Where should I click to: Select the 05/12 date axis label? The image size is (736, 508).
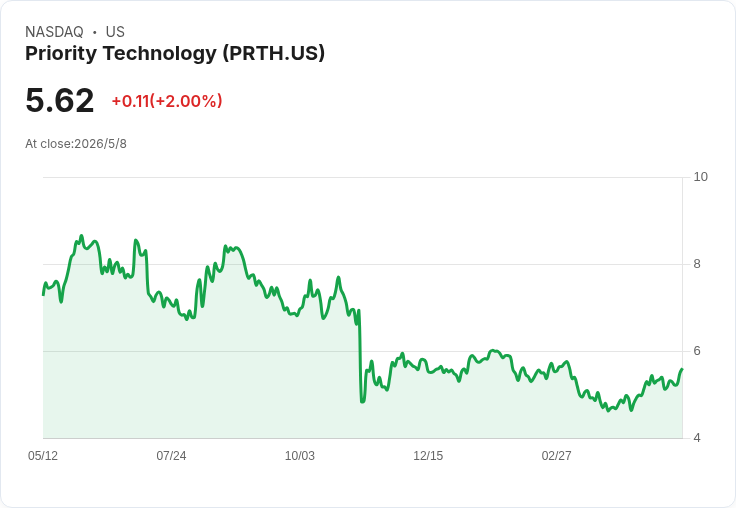[43, 456]
